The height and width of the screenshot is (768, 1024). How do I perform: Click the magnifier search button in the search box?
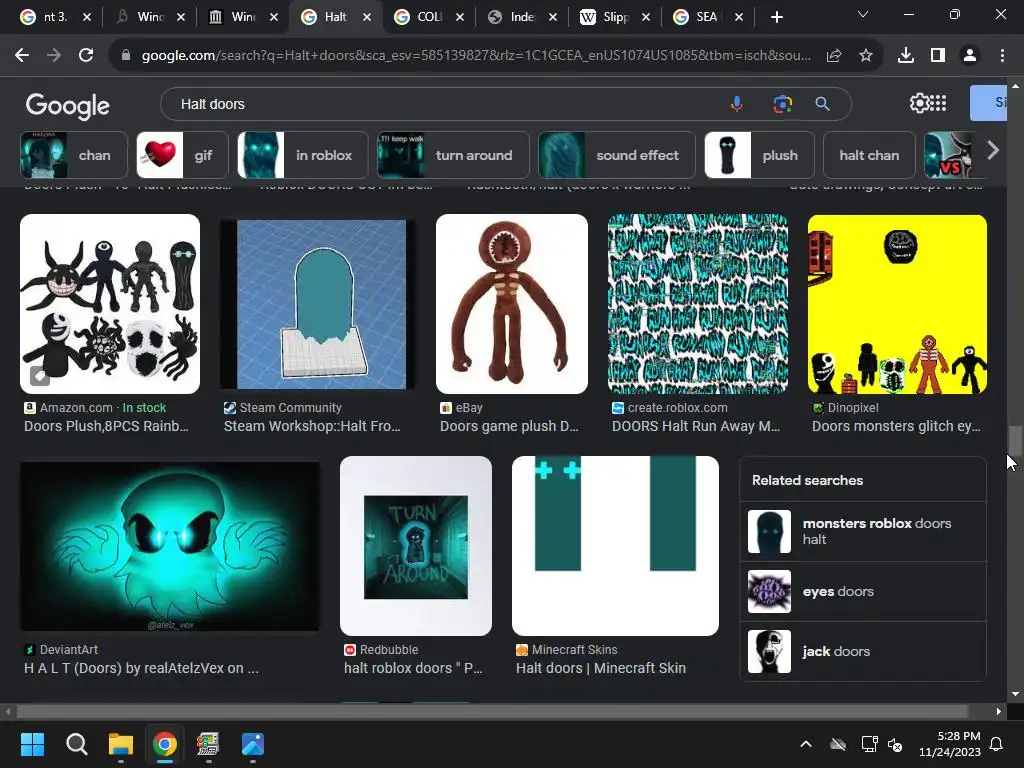pyautogui.click(x=823, y=104)
